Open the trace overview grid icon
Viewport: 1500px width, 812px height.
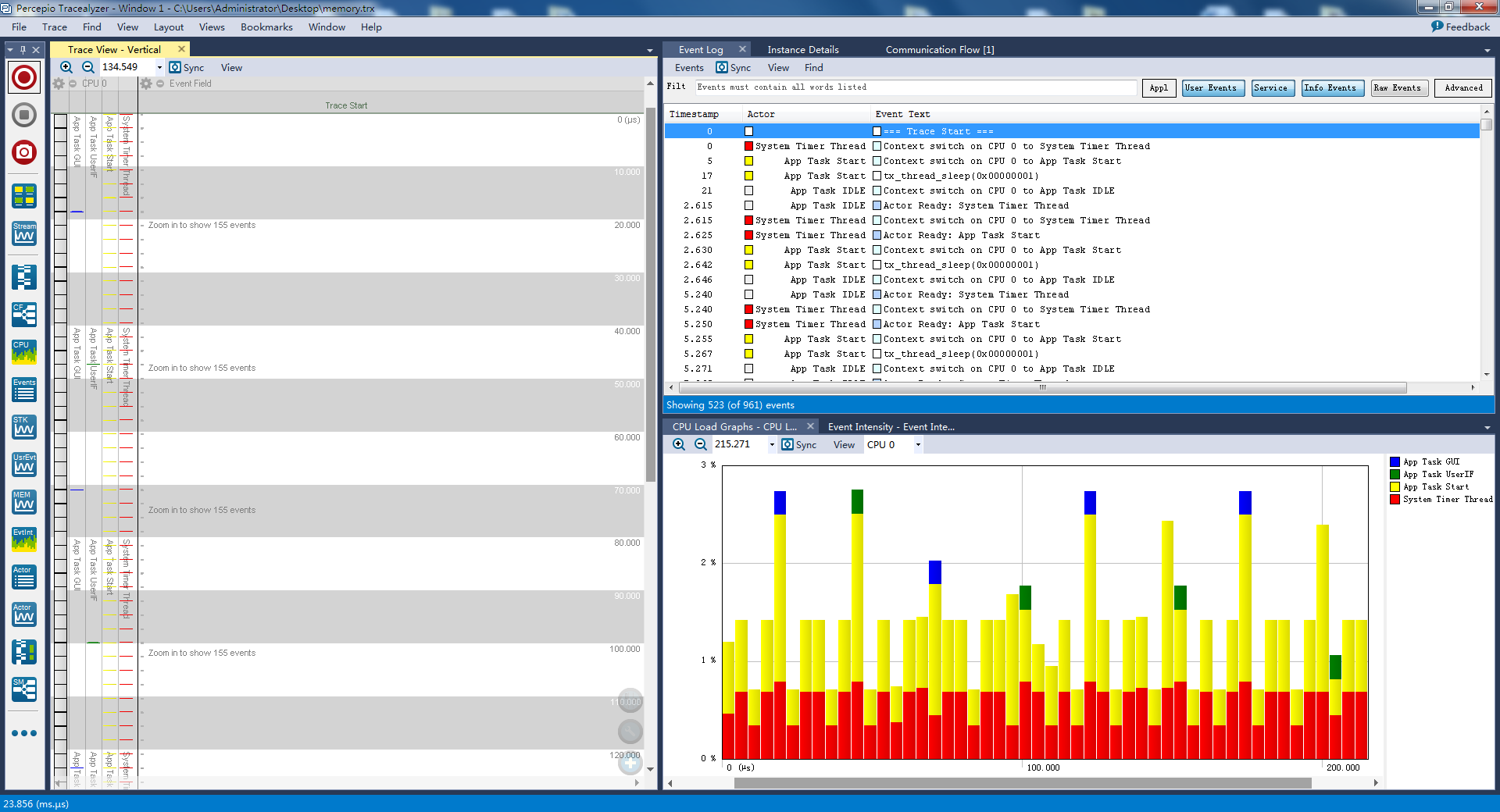tap(24, 196)
